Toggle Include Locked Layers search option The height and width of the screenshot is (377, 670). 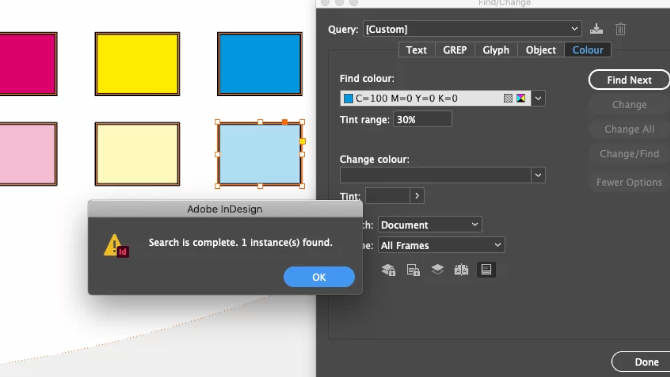[x=388, y=270]
